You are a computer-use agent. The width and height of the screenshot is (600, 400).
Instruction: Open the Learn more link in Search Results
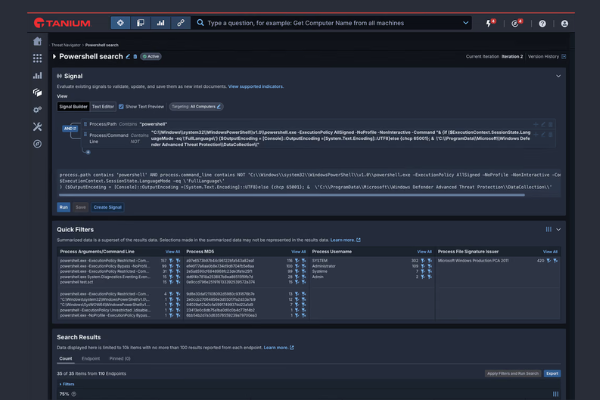coord(279,348)
